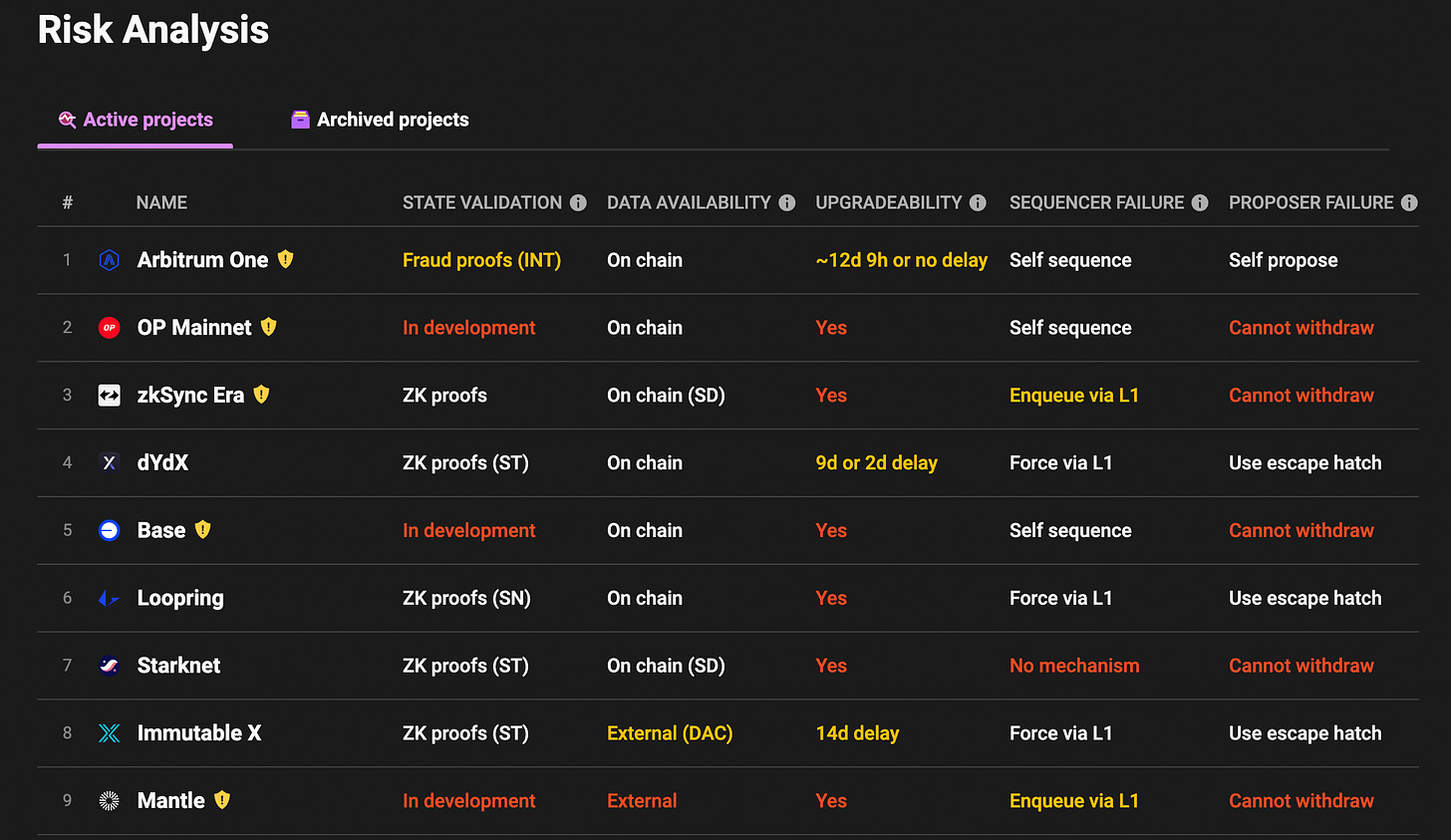The width and height of the screenshot is (1451, 840).
Task: Click the warning shield beside Arbitrum One
Action: tap(286, 259)
